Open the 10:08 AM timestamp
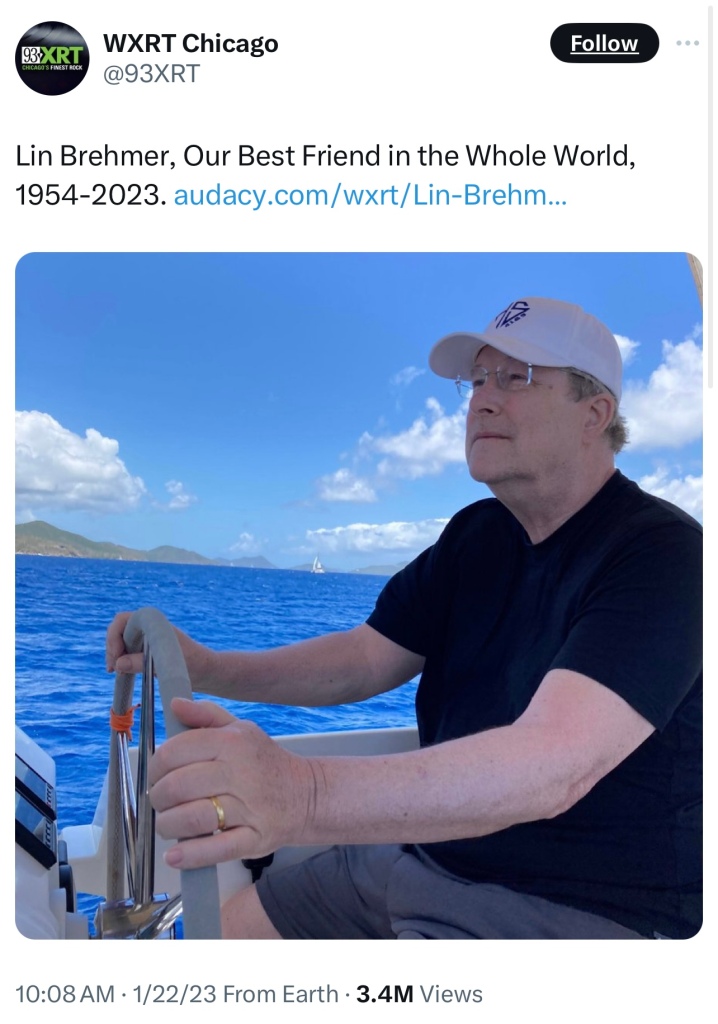The height and width of the screenshot is (1024, 718). pos(64,994)
